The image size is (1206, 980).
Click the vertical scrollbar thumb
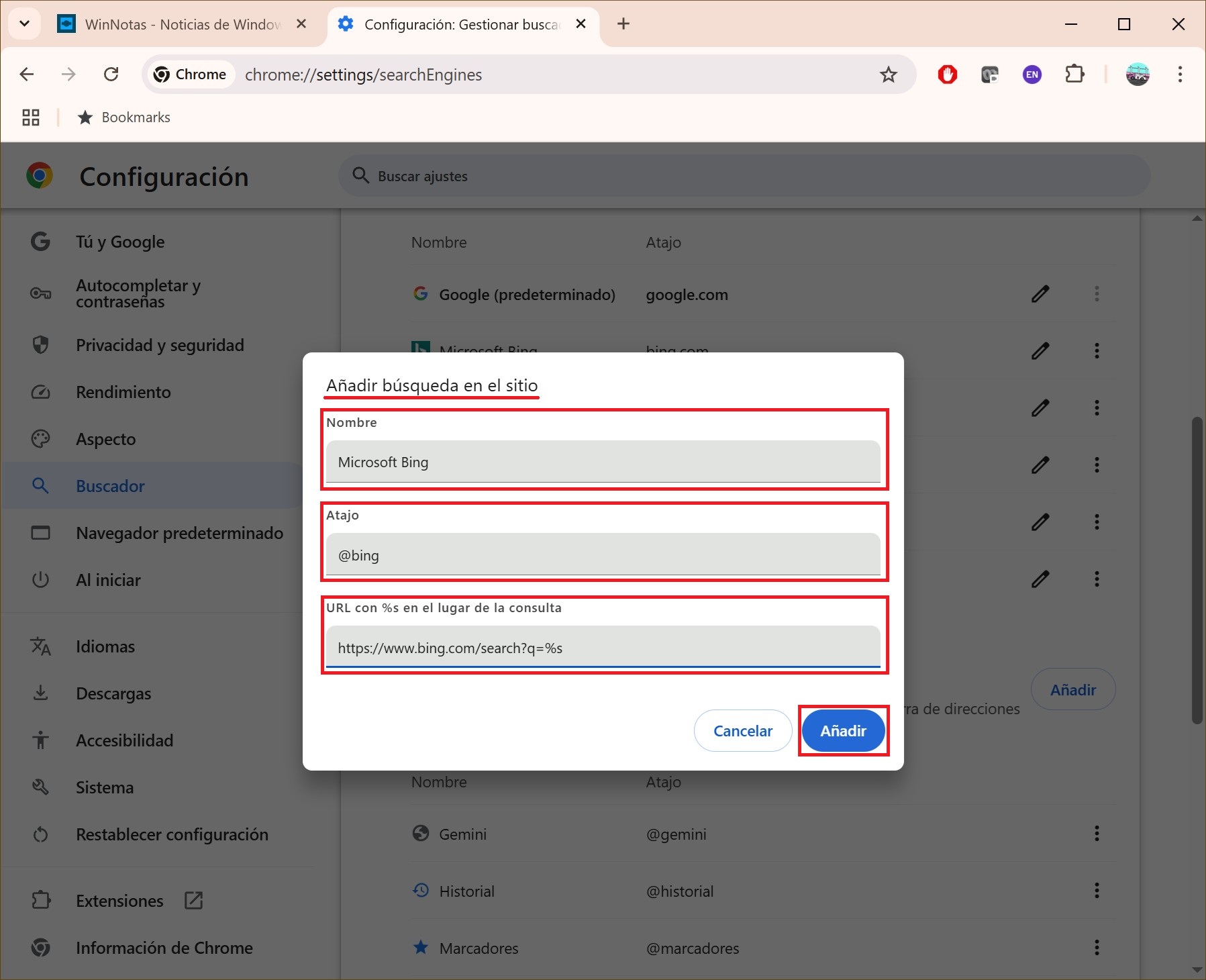point(1197,571)
